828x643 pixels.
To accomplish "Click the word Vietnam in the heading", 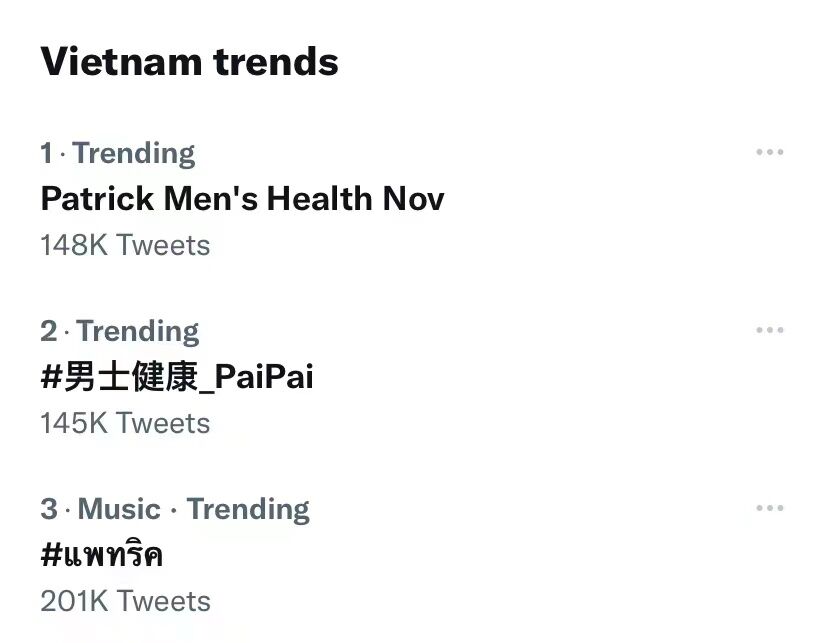I will pyautogui.click(x=122, y=61).
